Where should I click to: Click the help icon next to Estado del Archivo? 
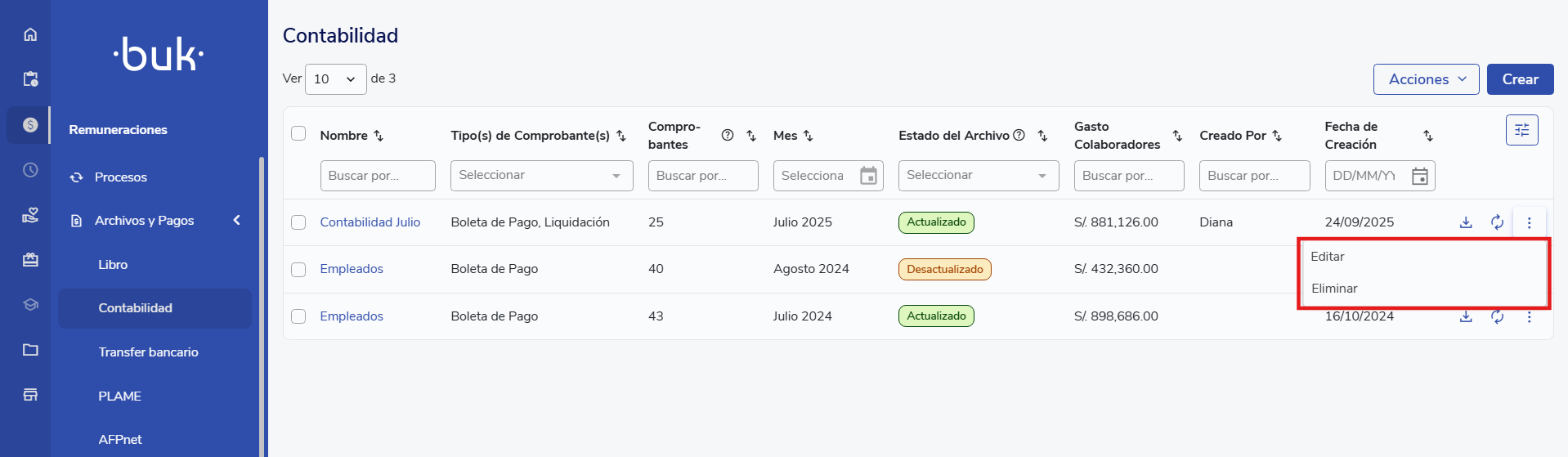pyautogui.click(x=1019, y=136)
